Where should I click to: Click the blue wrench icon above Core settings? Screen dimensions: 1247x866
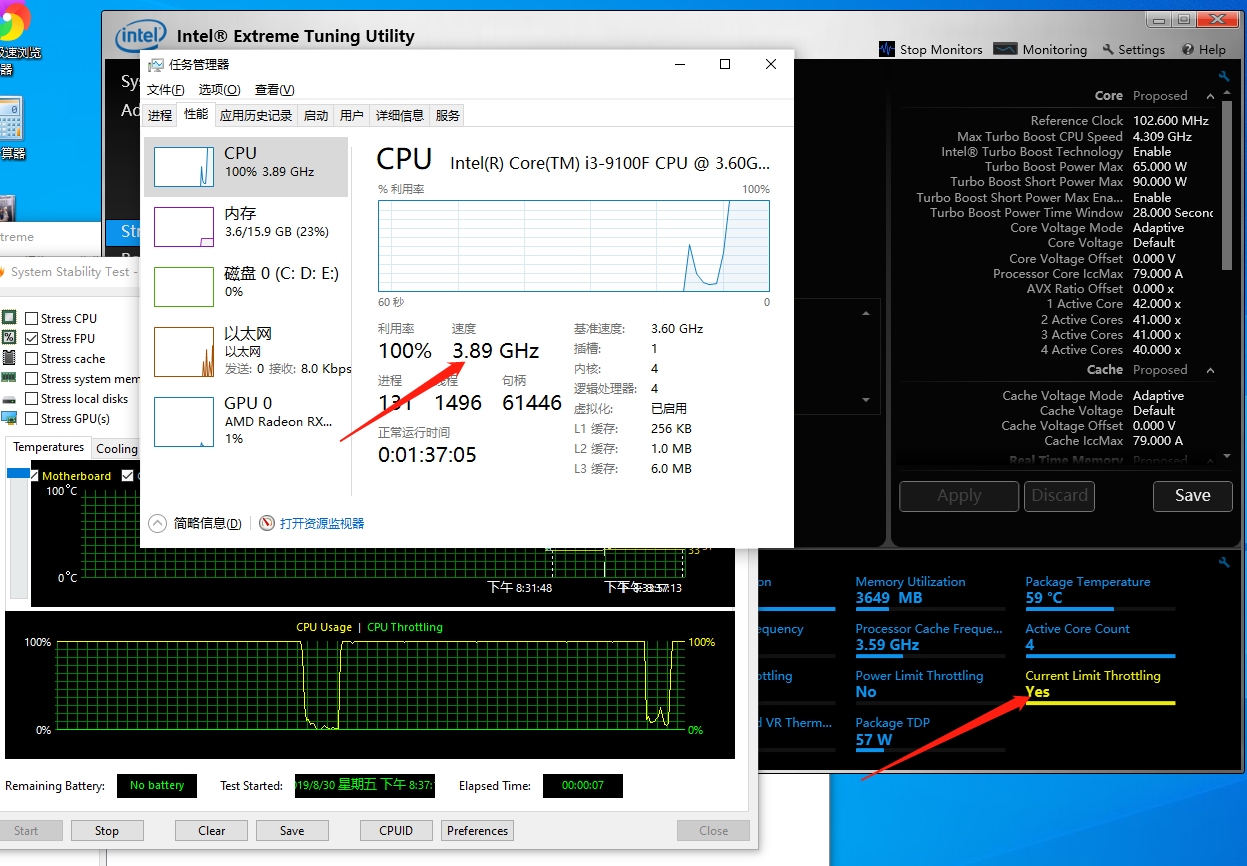(x=1224, y=77)
